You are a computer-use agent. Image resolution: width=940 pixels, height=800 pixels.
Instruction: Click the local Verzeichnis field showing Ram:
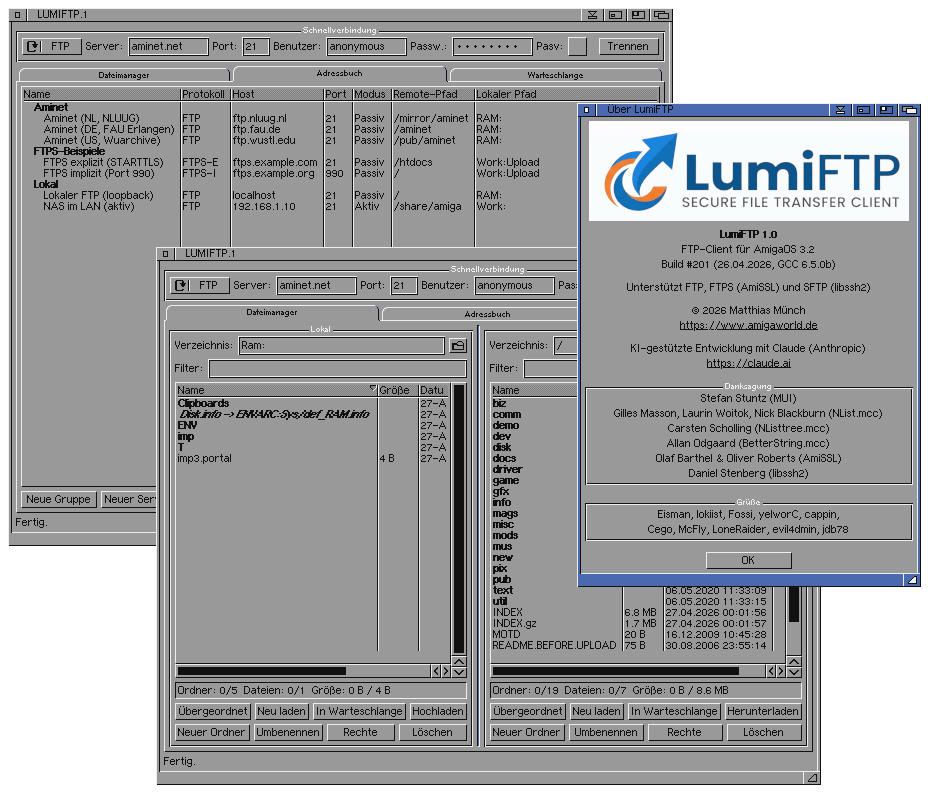tap(341, 345)
